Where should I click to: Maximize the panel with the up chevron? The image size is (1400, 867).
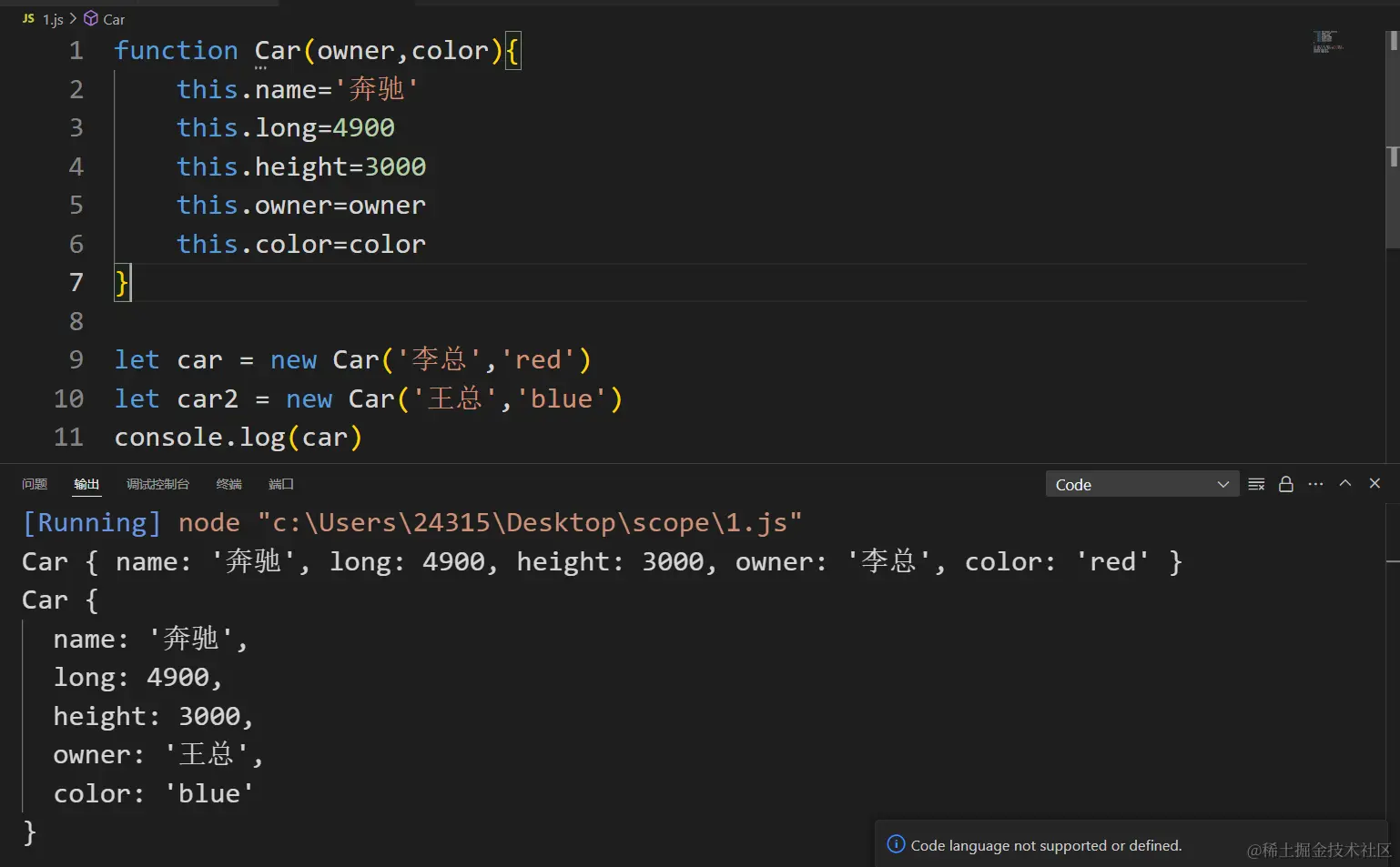(1345, 484)
